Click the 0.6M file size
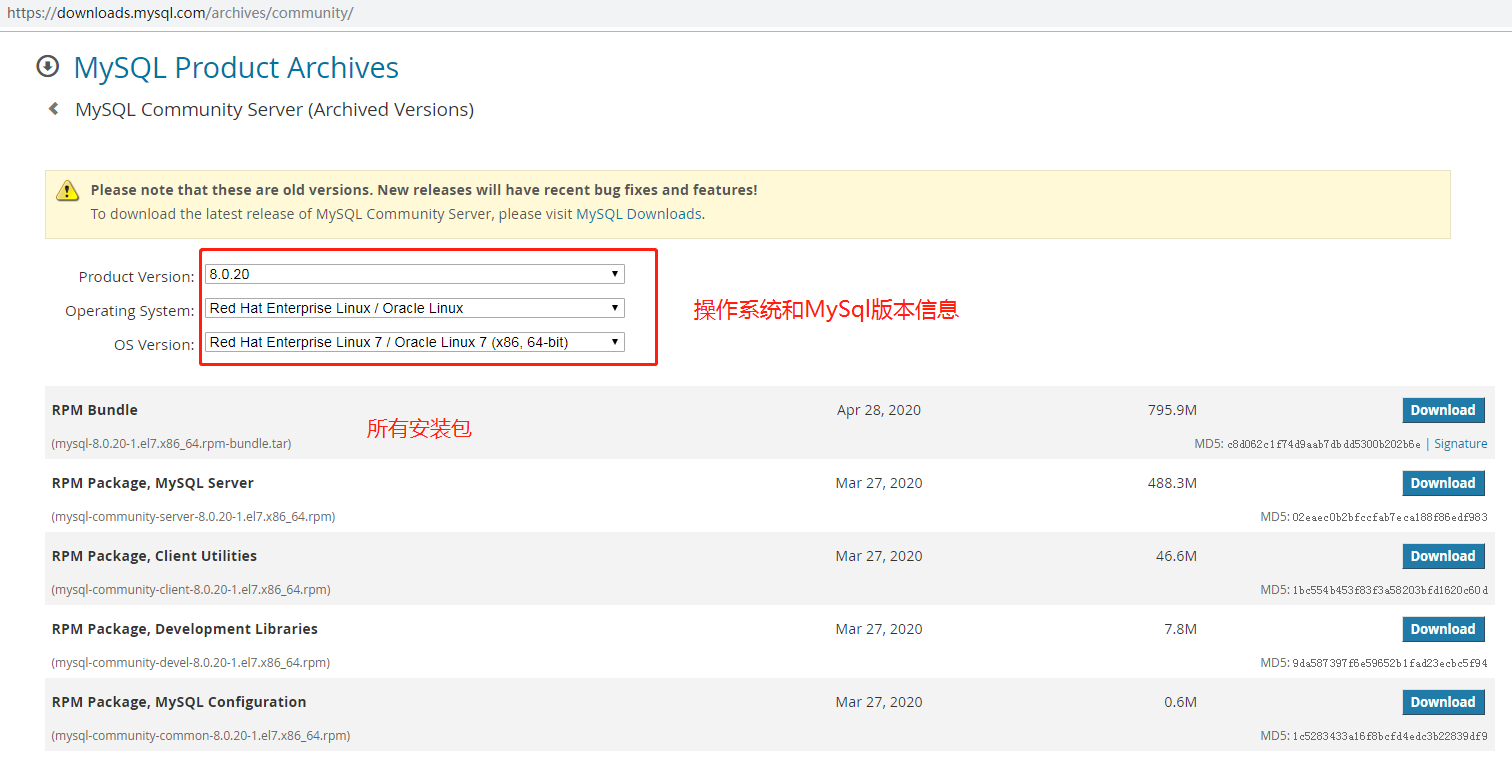 pyautogui.click(x=1180, y=702)
